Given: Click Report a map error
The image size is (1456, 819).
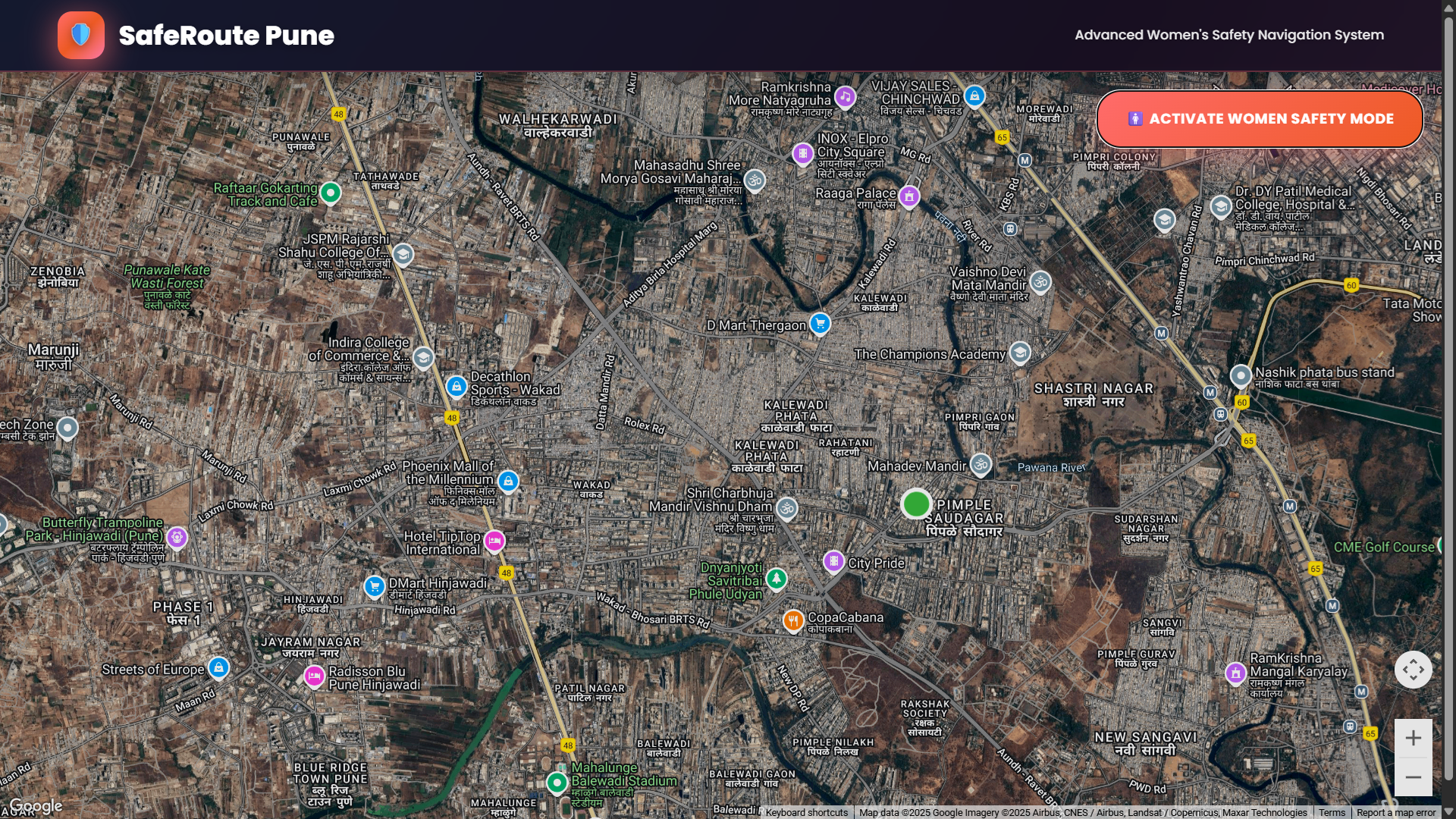Looking at the screenshot, I should tap(1395, 812).
